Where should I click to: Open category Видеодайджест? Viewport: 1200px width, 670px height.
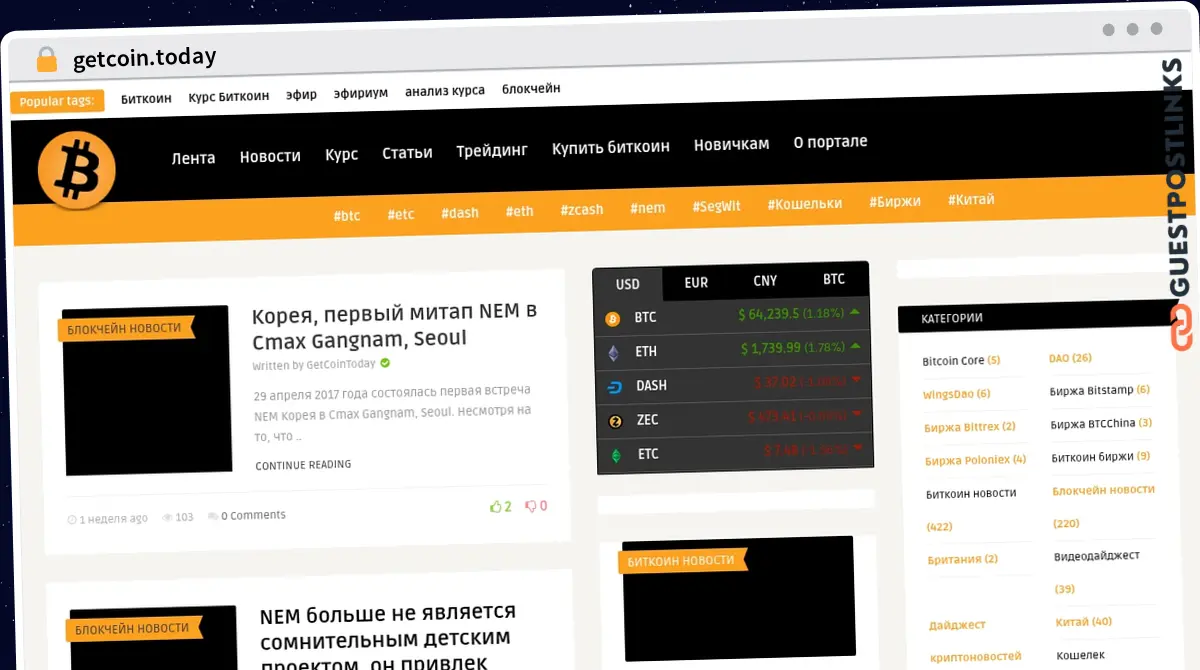[1097, 555]
